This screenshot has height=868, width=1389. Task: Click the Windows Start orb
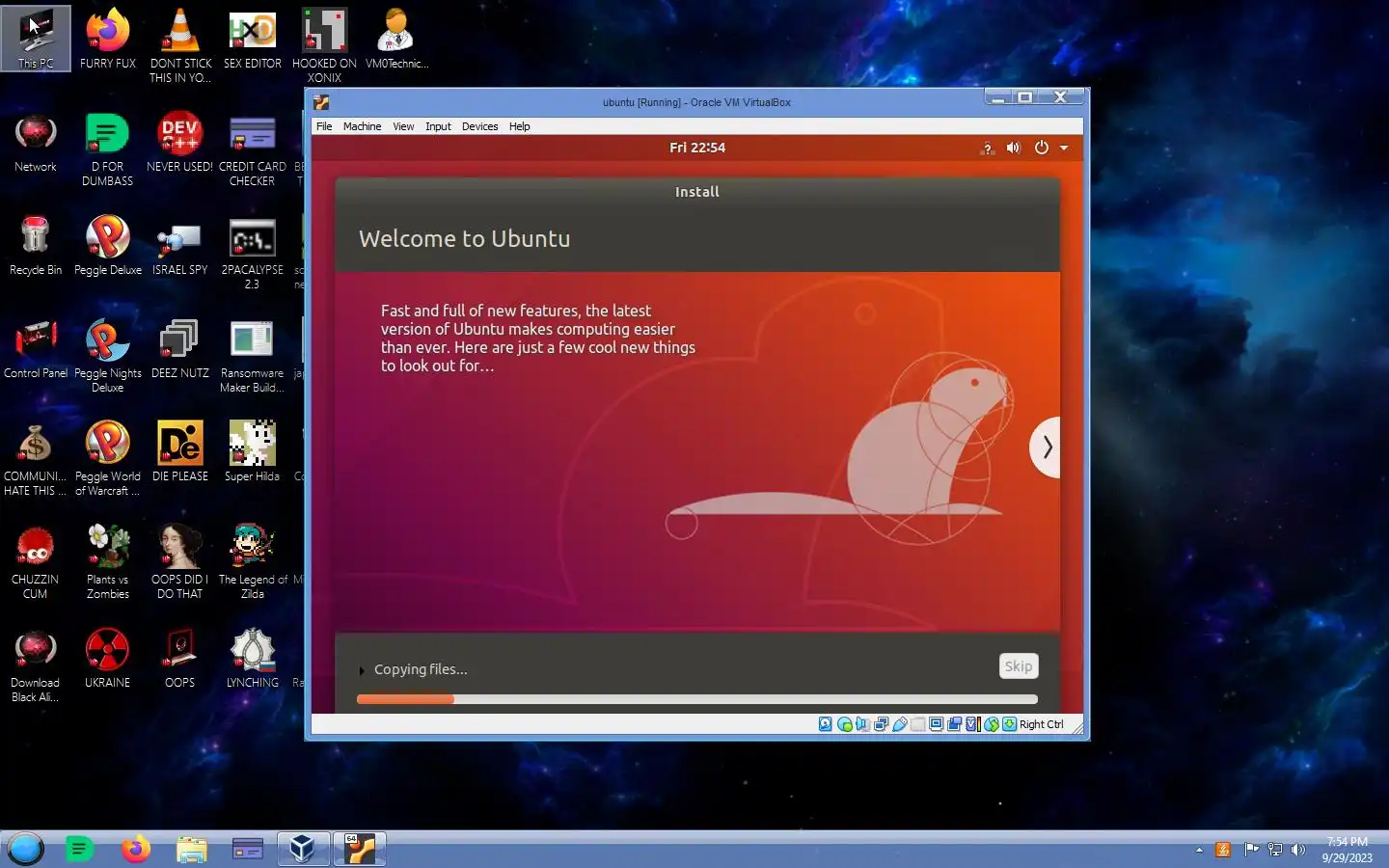[26, 849]
